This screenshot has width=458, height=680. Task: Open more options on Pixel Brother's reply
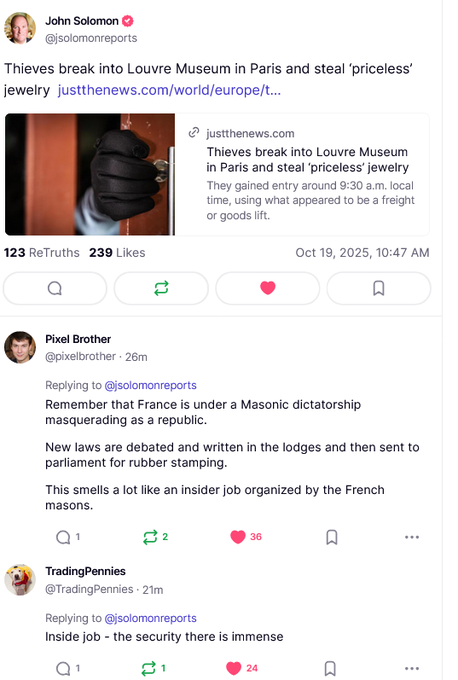point(412,537)
